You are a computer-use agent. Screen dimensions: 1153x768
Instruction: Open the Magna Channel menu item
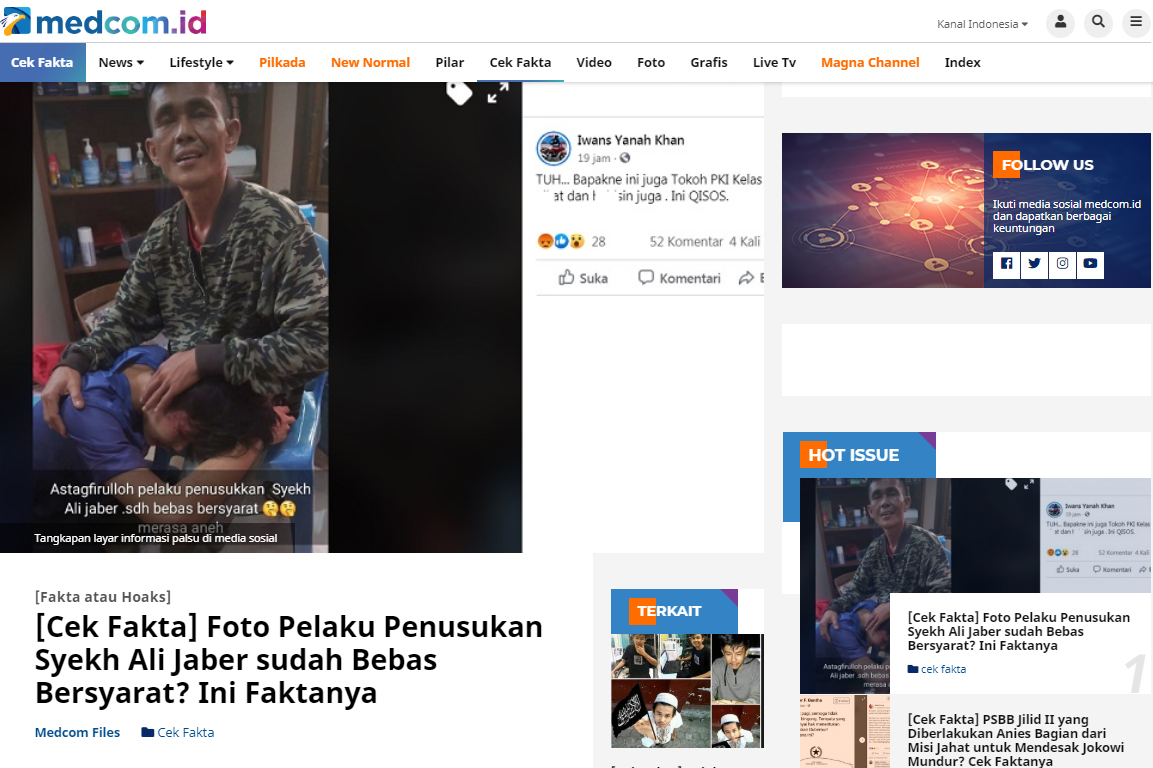coord(870,63)
